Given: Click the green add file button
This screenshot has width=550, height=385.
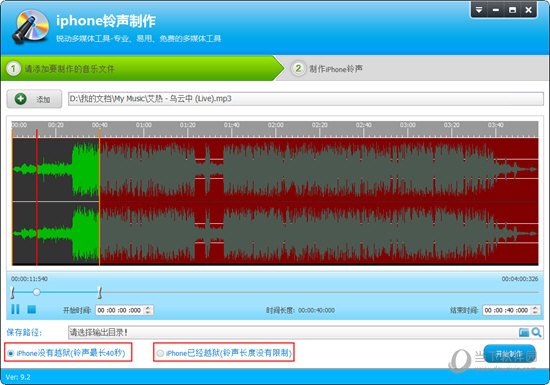Looking at the screenshot, I should [x=34, y=99].
